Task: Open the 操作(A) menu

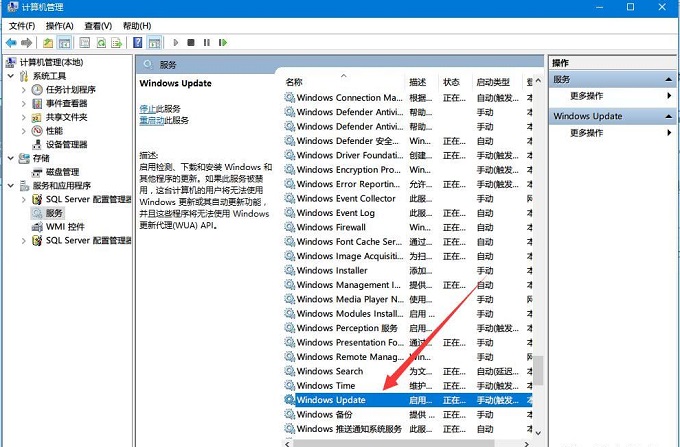Action: point(59,25)
